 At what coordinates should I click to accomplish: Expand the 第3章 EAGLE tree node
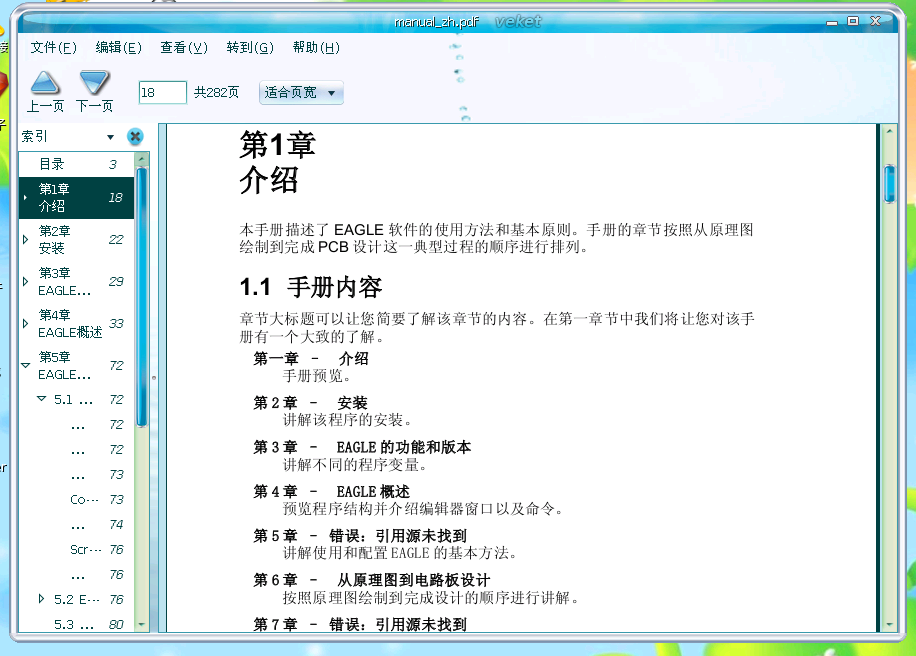25,282
